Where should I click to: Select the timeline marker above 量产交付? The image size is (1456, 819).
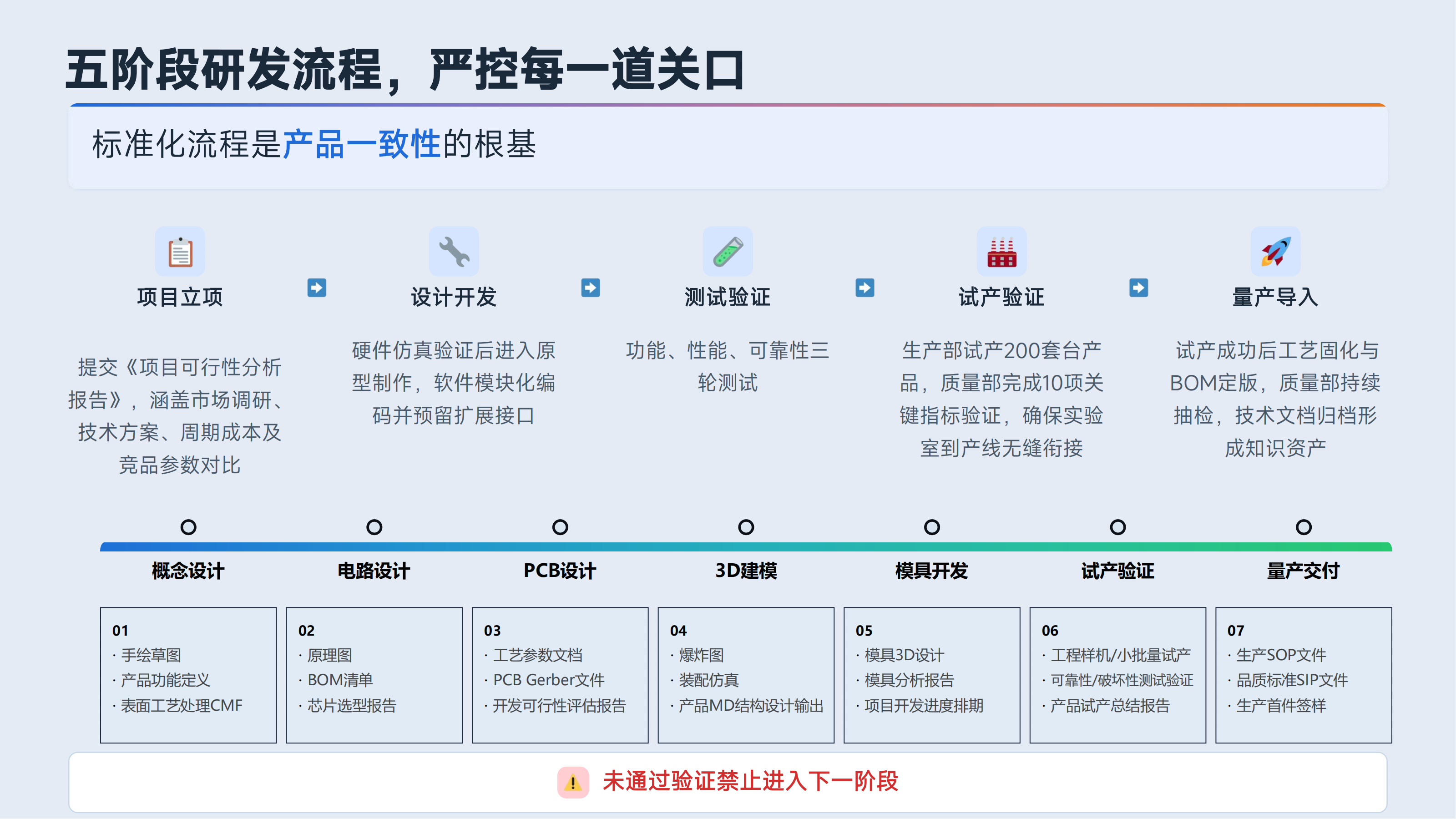click(1304, 527)
